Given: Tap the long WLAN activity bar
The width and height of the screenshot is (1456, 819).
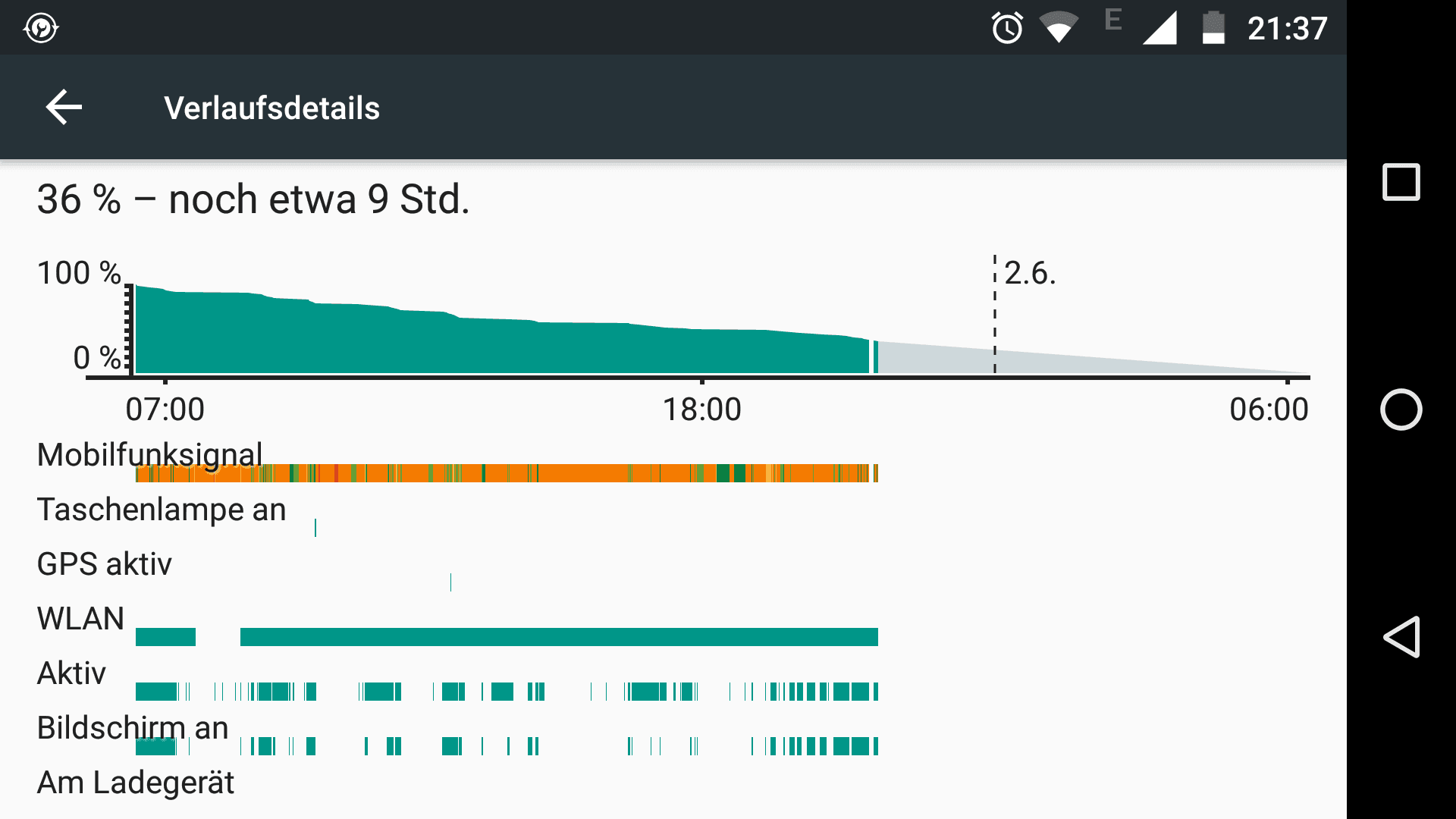Looking at the screenshot, I should [x=559, y=637].
